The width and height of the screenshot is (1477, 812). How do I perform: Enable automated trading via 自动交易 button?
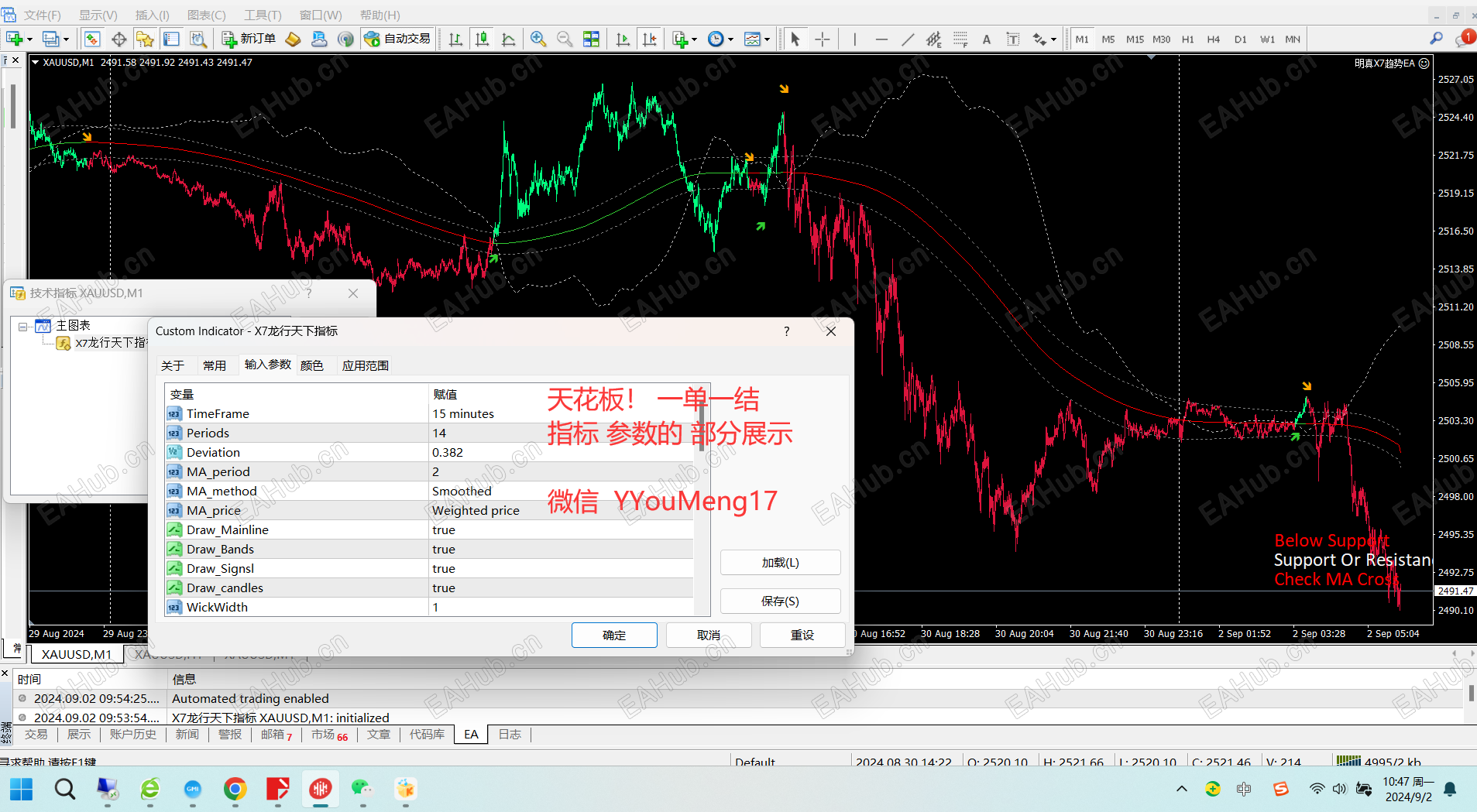[396, 39]
